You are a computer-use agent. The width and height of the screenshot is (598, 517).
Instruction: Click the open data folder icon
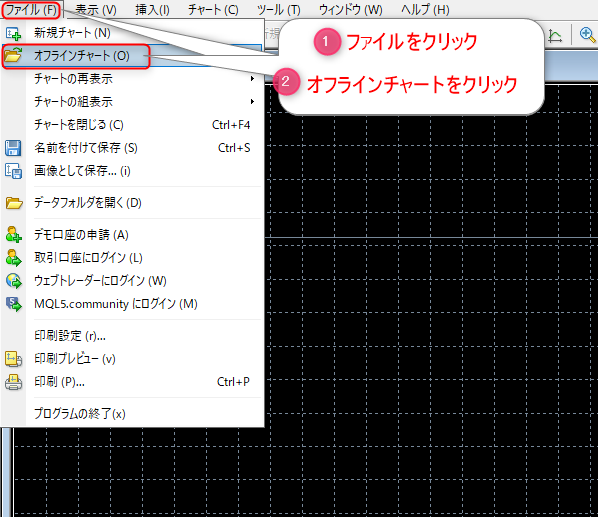14,203
